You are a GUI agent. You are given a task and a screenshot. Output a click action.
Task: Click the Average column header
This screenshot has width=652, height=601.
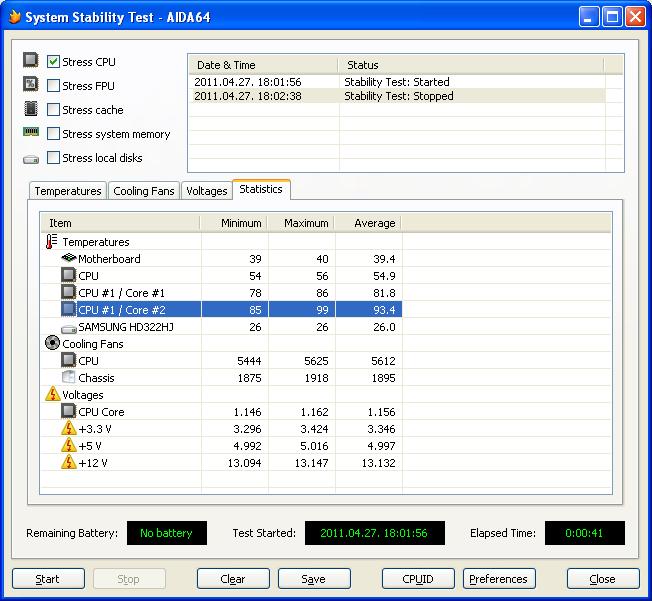coord(368,223)
